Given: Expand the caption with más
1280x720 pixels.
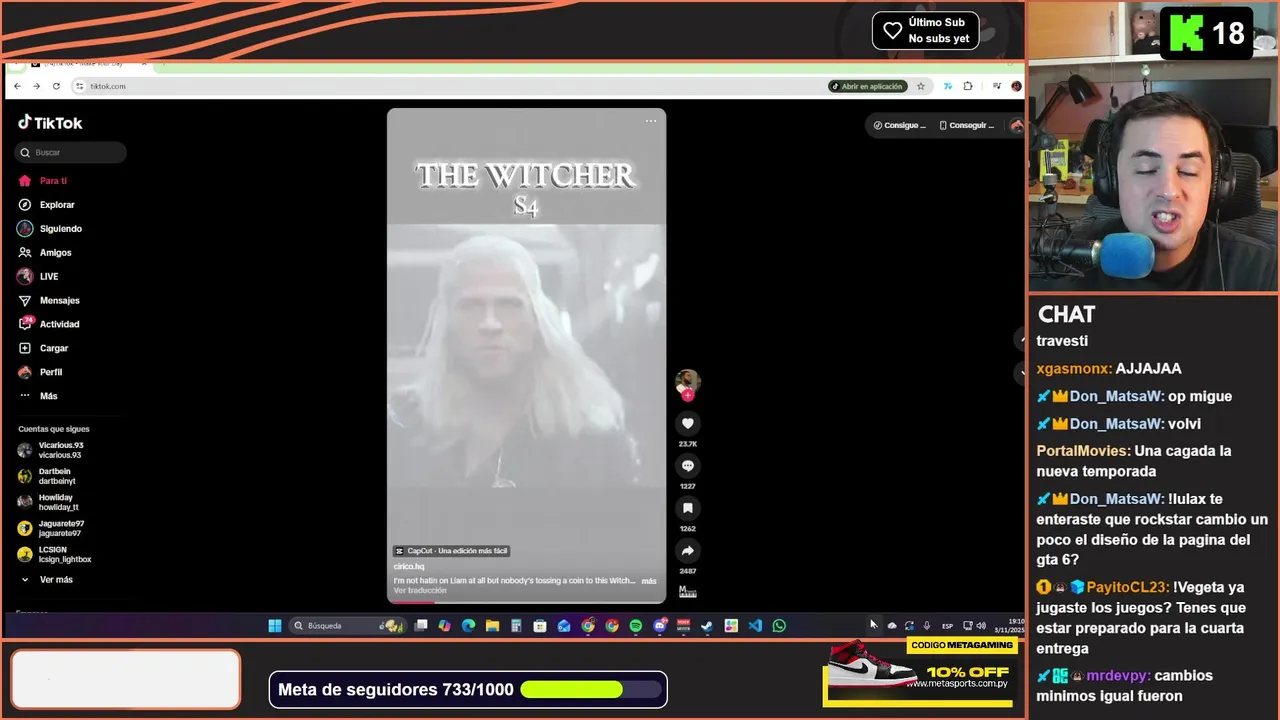Looking at the screenshot, I should [x=649, y=581].
